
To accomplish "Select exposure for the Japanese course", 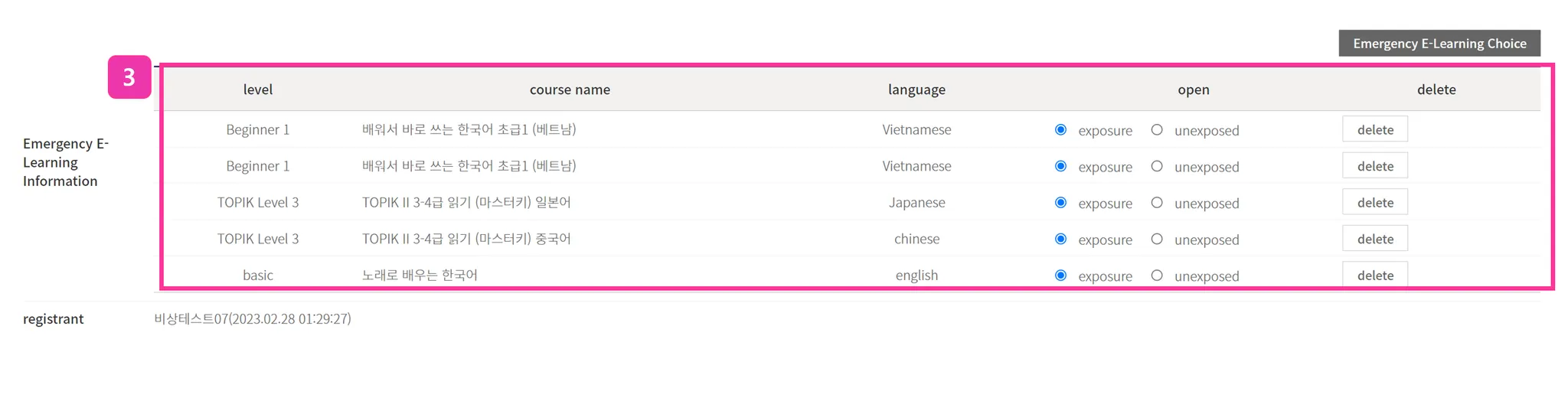I will tap(1060, 203).
